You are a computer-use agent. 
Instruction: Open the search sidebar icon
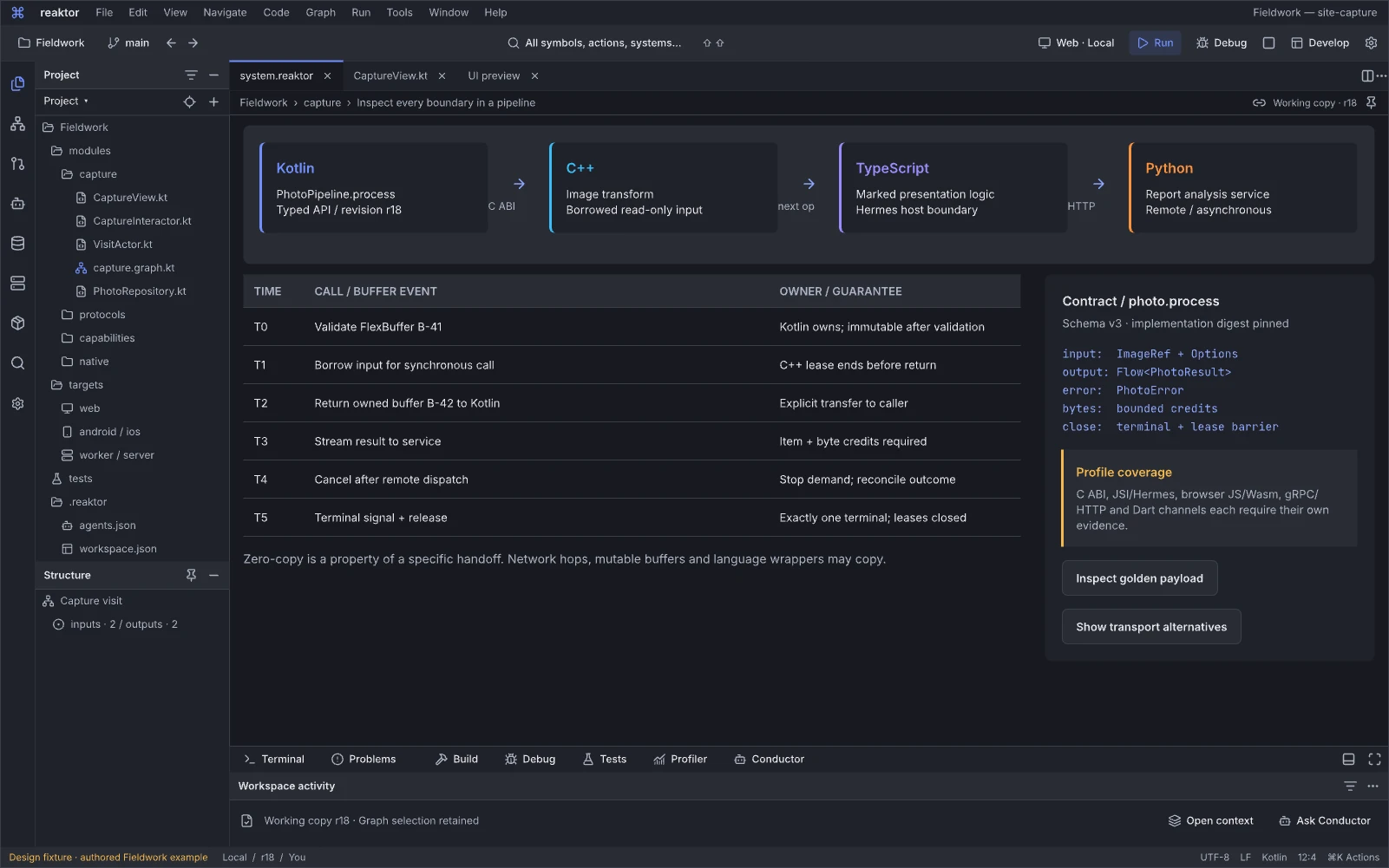pyautogui.click(x=17, y=363)
